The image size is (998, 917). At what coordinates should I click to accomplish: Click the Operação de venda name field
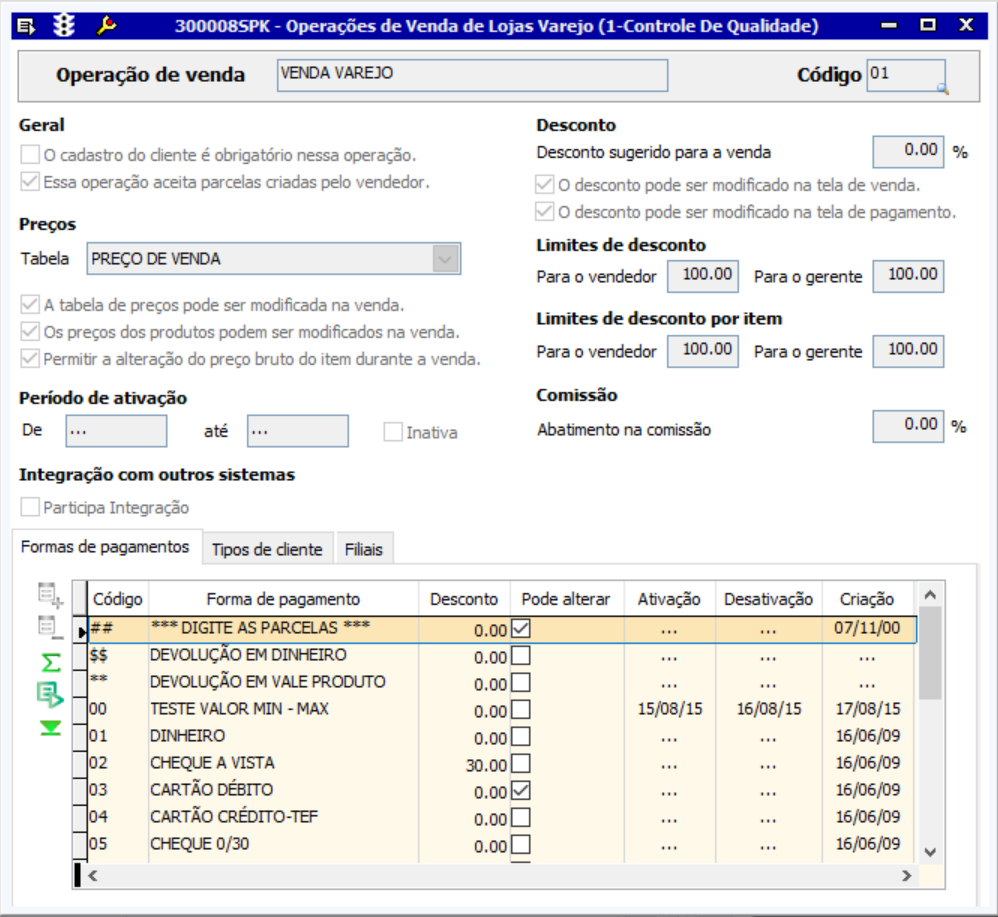point(472,75)
